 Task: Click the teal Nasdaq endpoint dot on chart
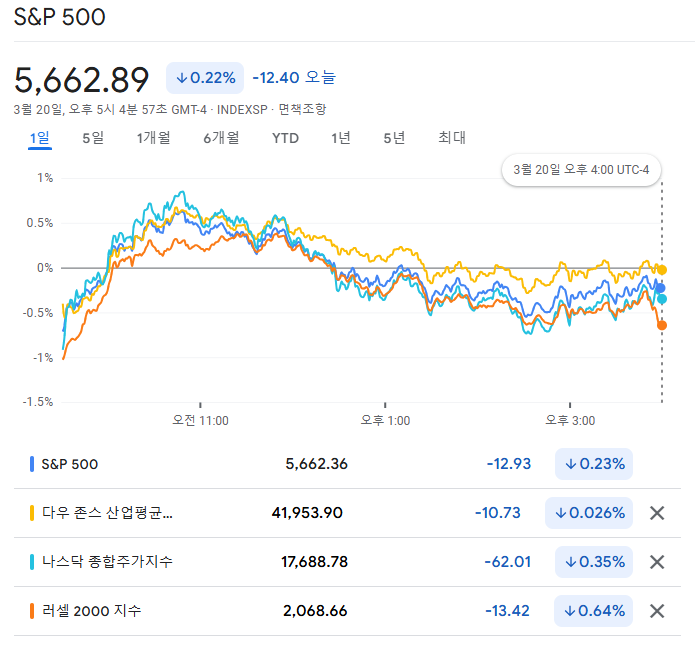662,299
